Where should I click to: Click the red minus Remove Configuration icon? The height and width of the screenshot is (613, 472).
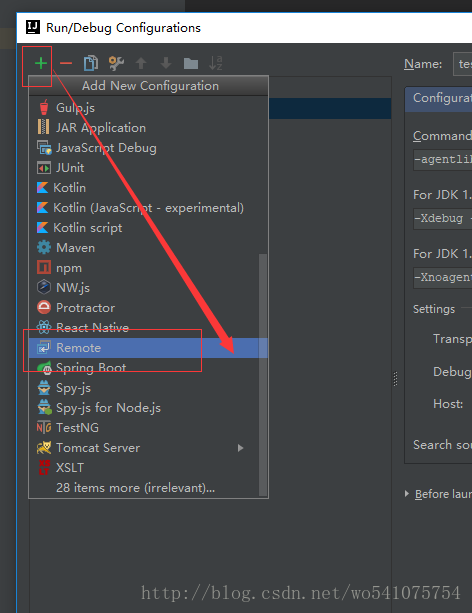(66, 63)
